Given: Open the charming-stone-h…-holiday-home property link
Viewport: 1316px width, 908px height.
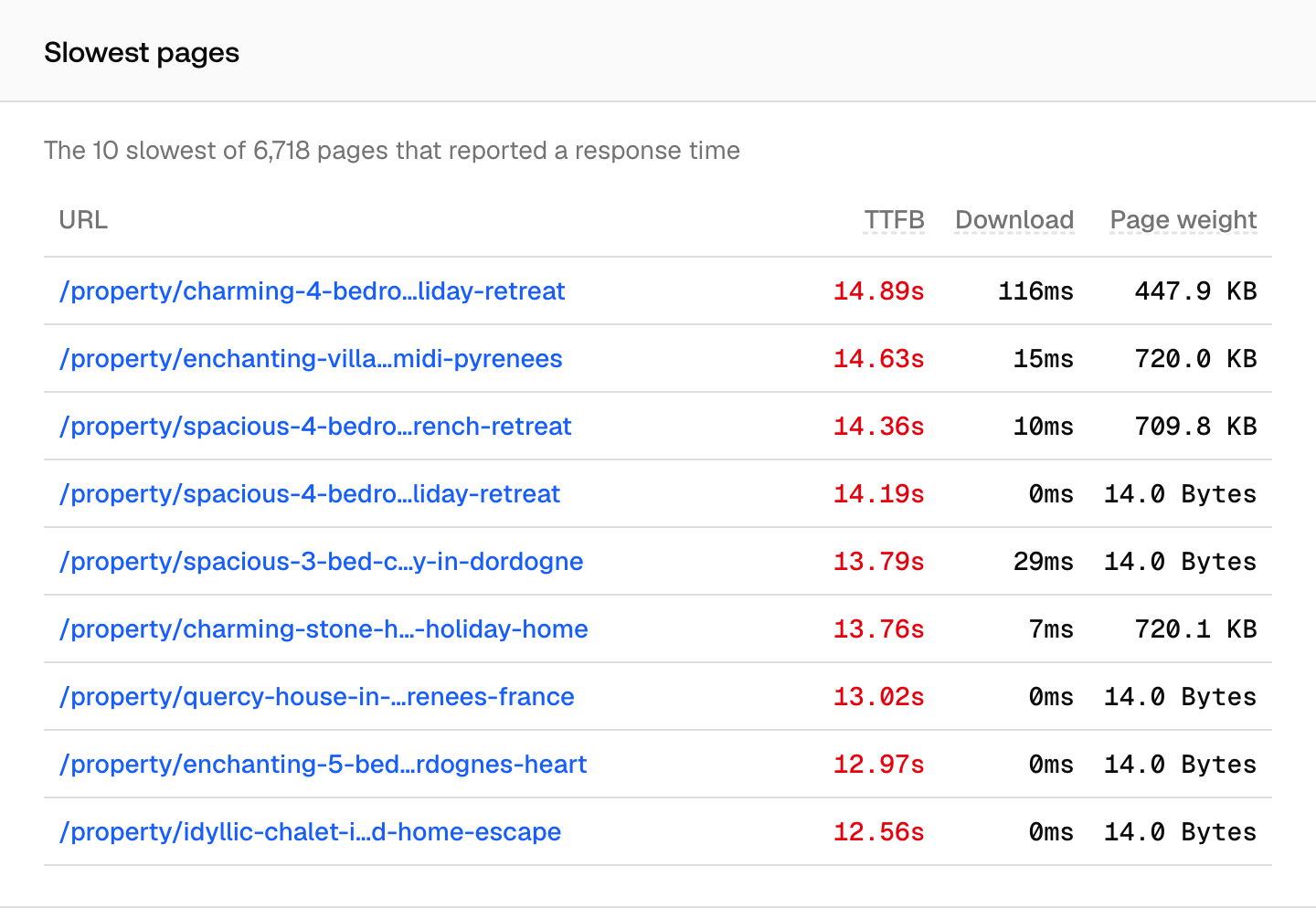Looking at the screenshot, I should coord(324,628).
